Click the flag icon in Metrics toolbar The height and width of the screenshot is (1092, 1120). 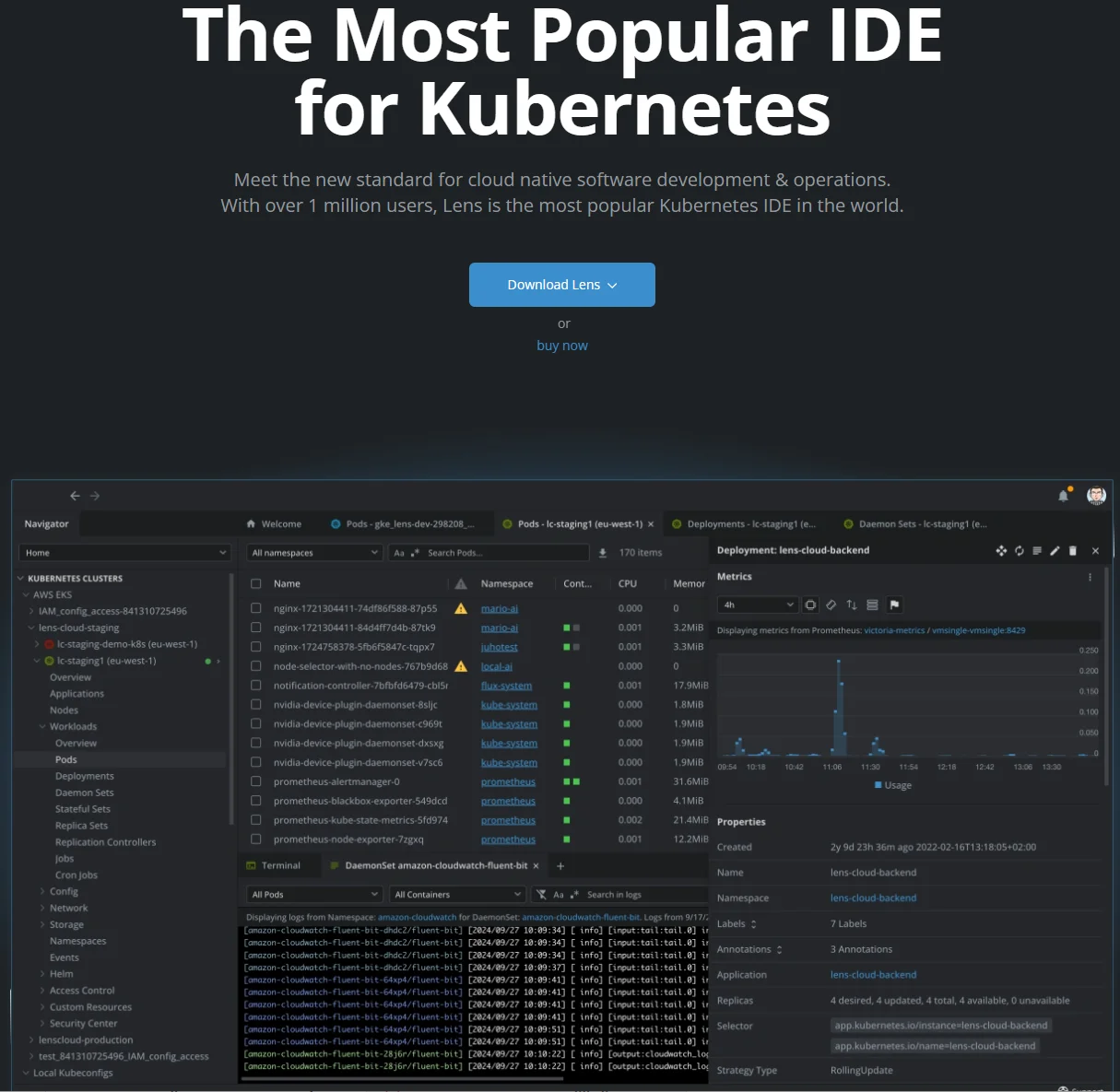pyautogui.click(x=894, y=605)
